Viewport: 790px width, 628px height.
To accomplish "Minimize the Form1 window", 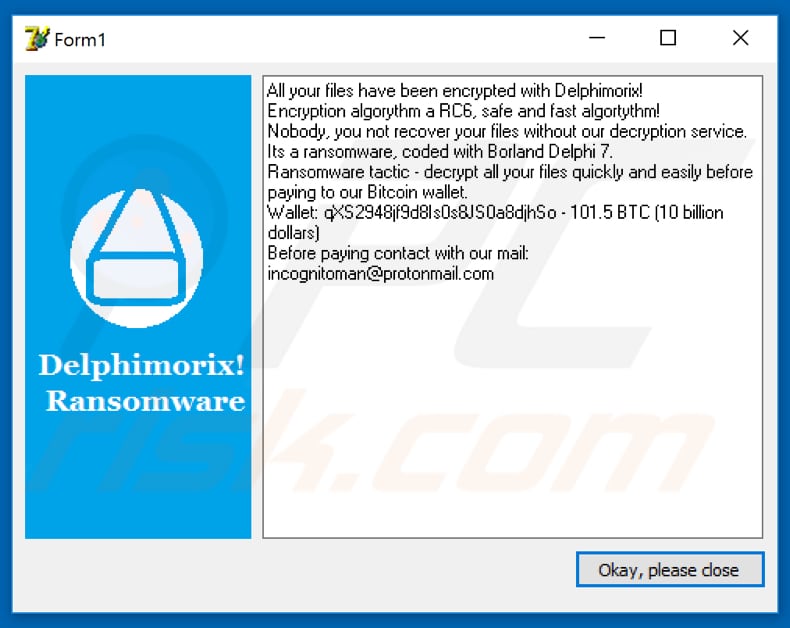I will 597,38.
